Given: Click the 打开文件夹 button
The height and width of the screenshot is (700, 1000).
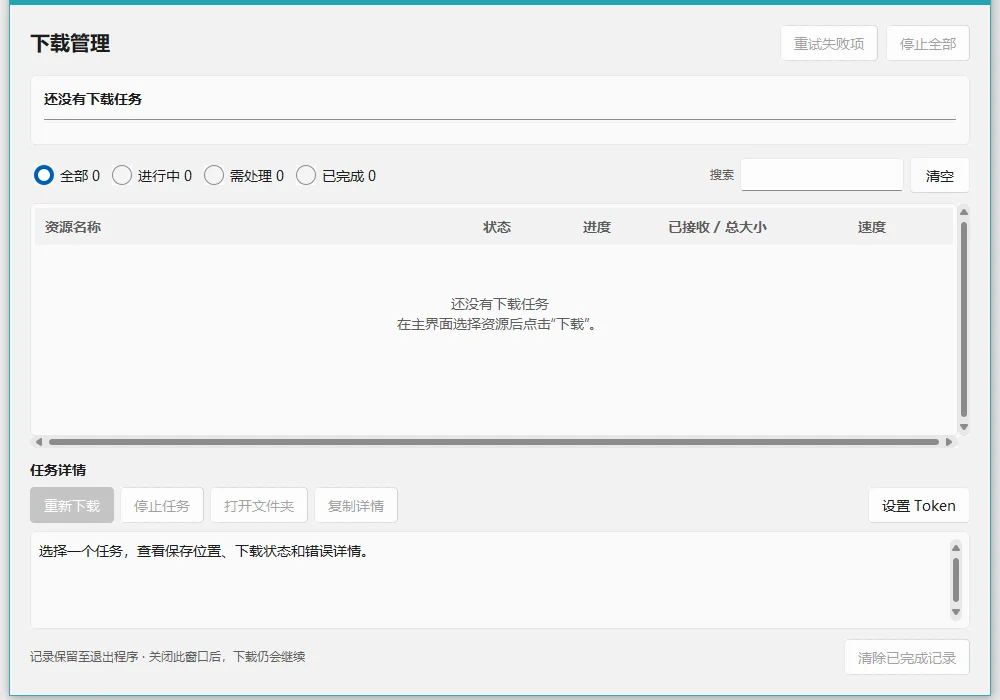Looking at the screenshot, I should coord(259,505).
